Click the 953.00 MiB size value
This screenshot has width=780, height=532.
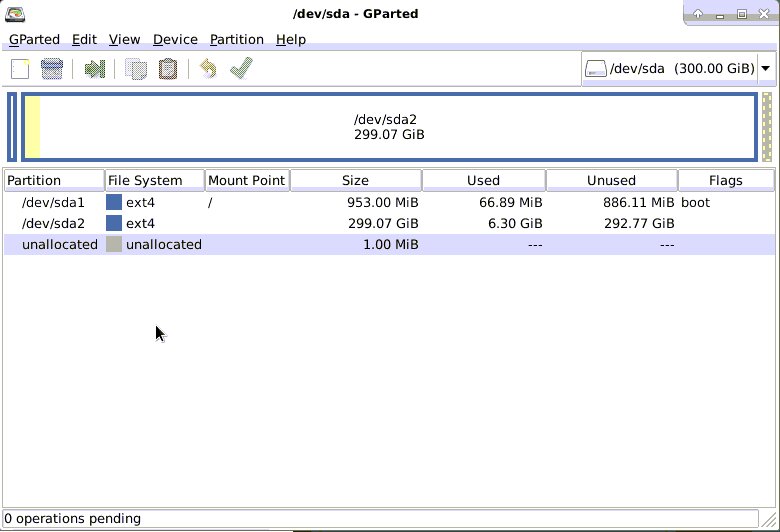(383, 203)
